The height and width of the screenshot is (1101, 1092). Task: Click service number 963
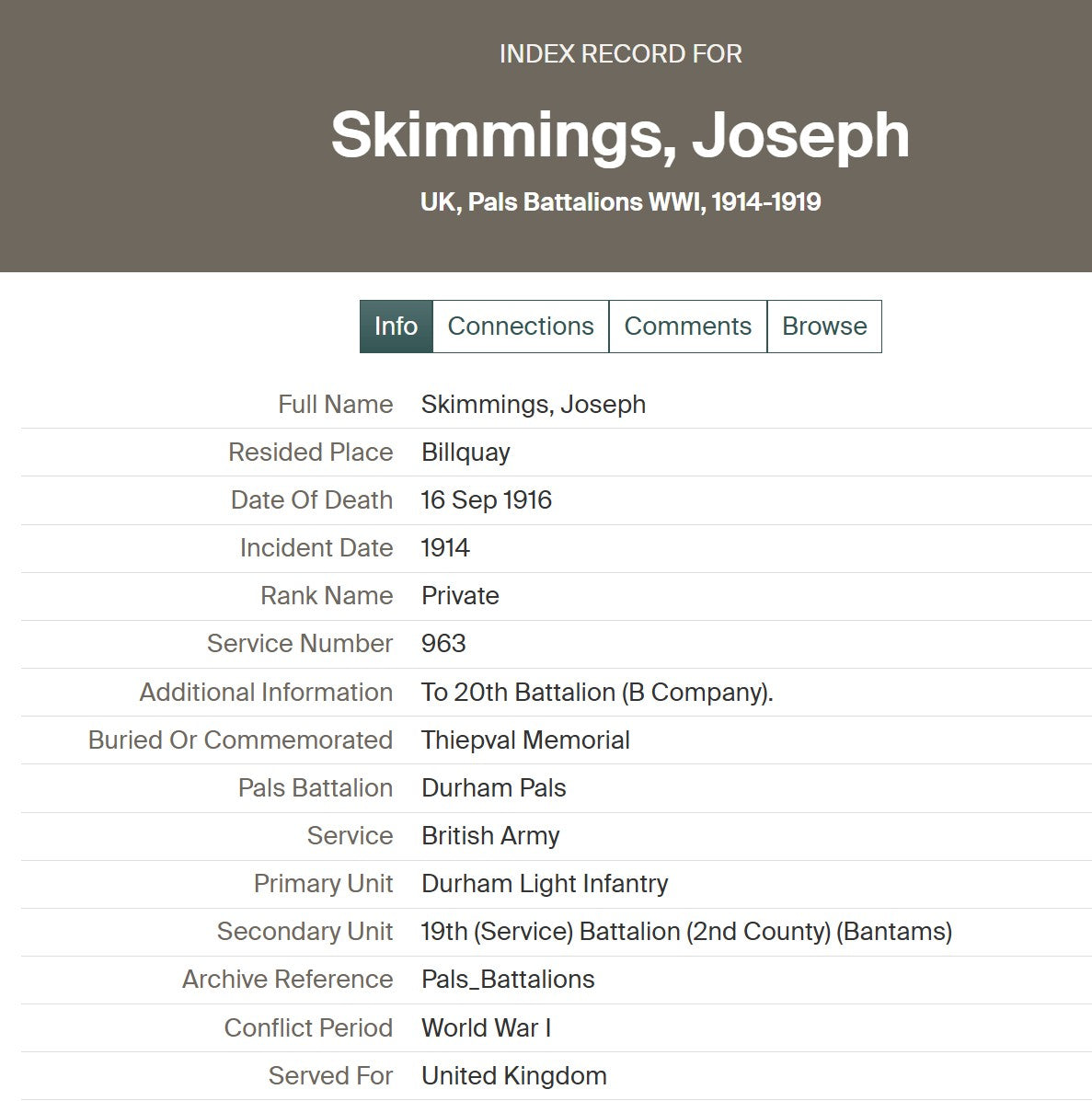coord(443,644)
